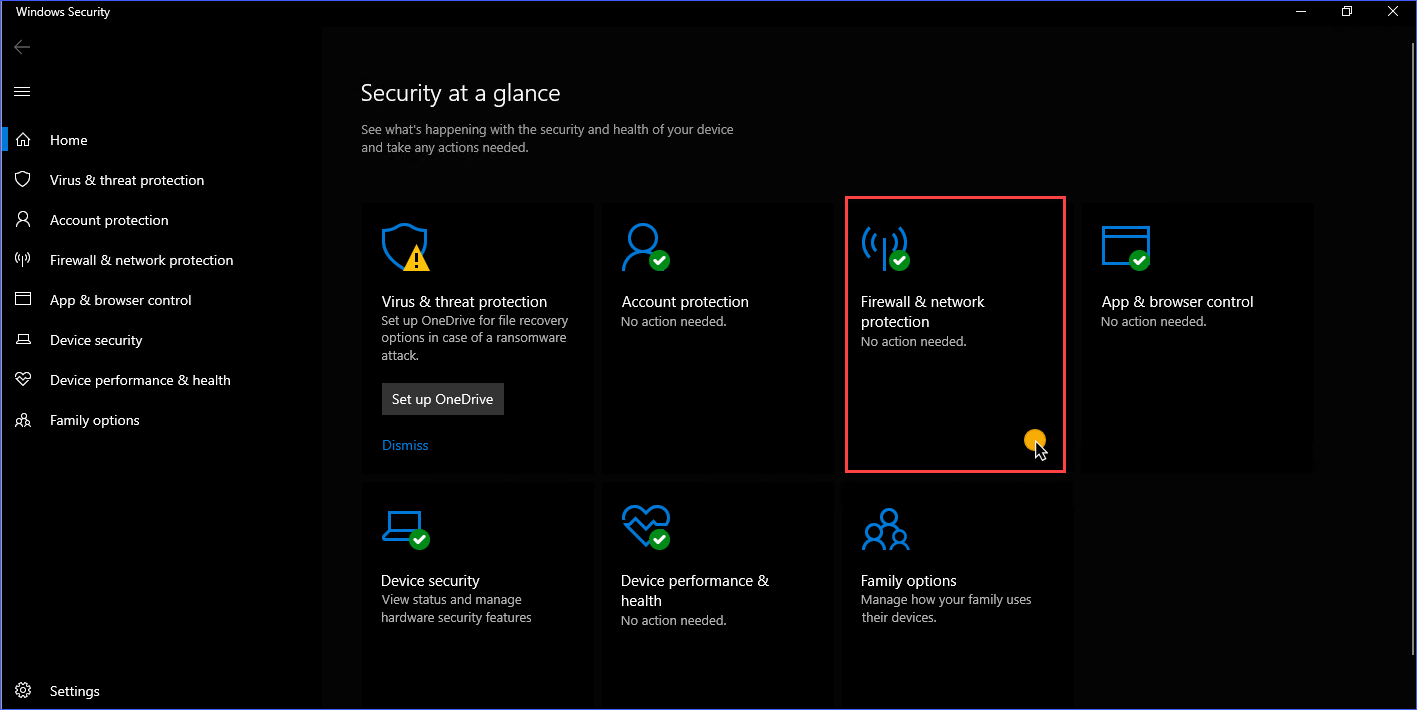The image size is (1417, 710).
Task: Select the Virus & threat protection shield icon
Action: 22,179
